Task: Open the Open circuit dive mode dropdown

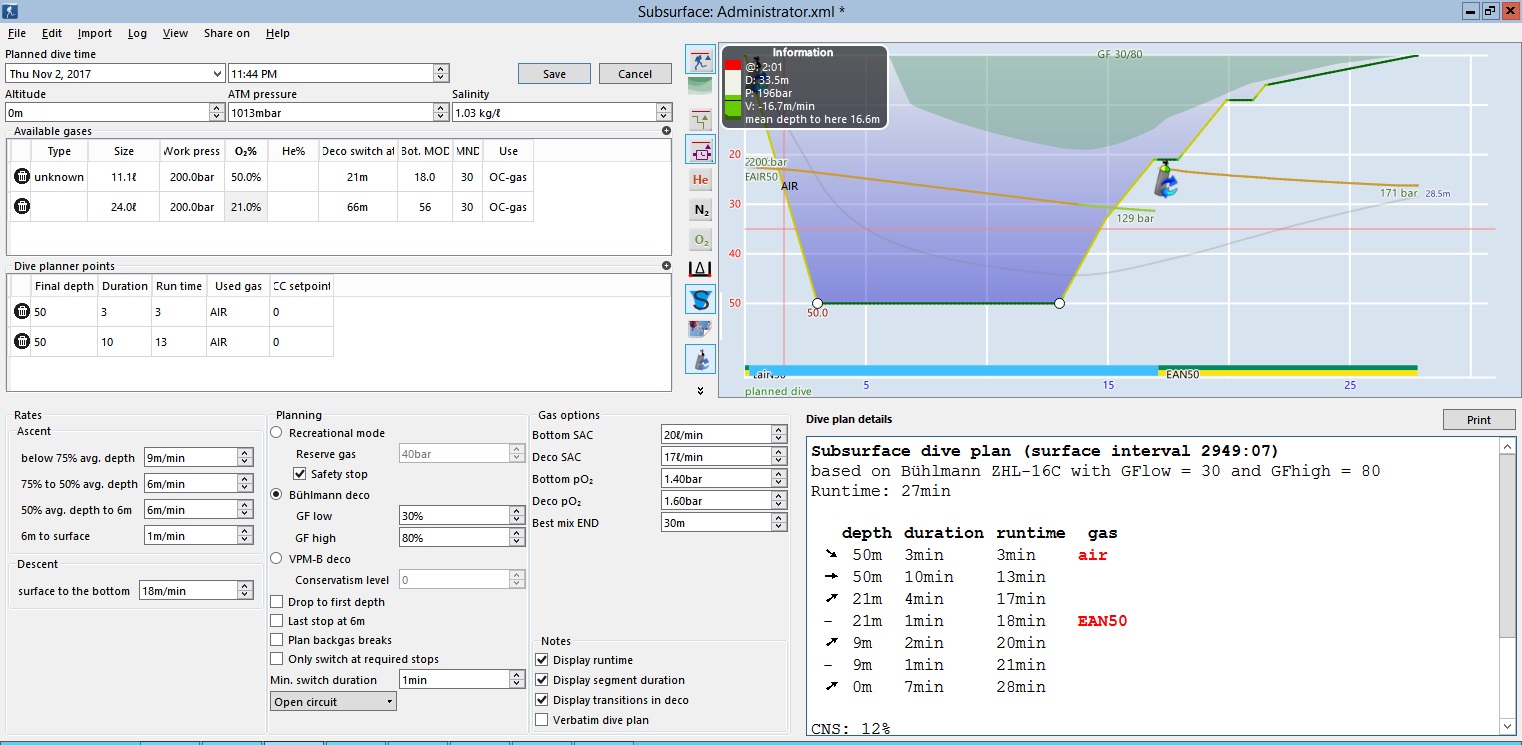Action: (334, 702)
